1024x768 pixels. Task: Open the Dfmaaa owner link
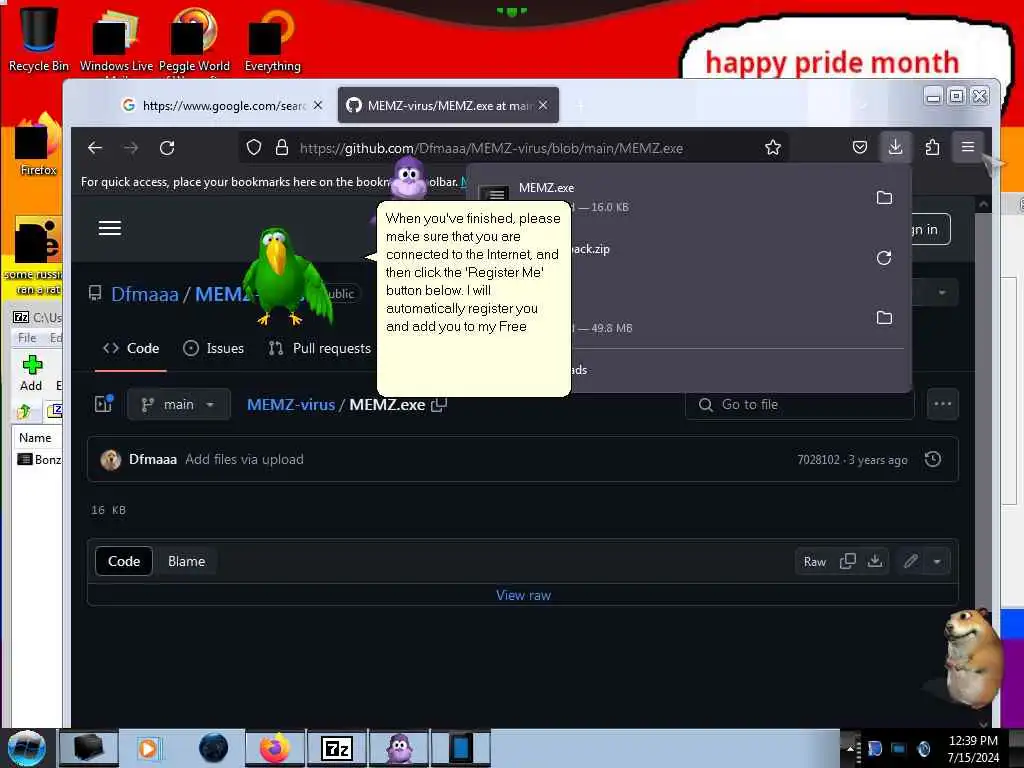point(145,294)
